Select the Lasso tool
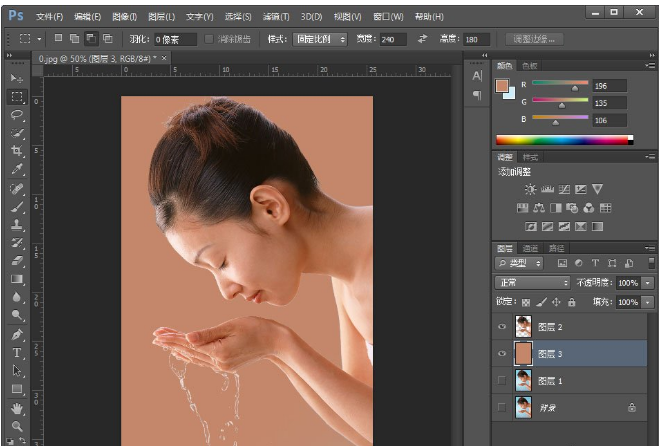The height and width of the screenshot is (446, 659). 17,115
